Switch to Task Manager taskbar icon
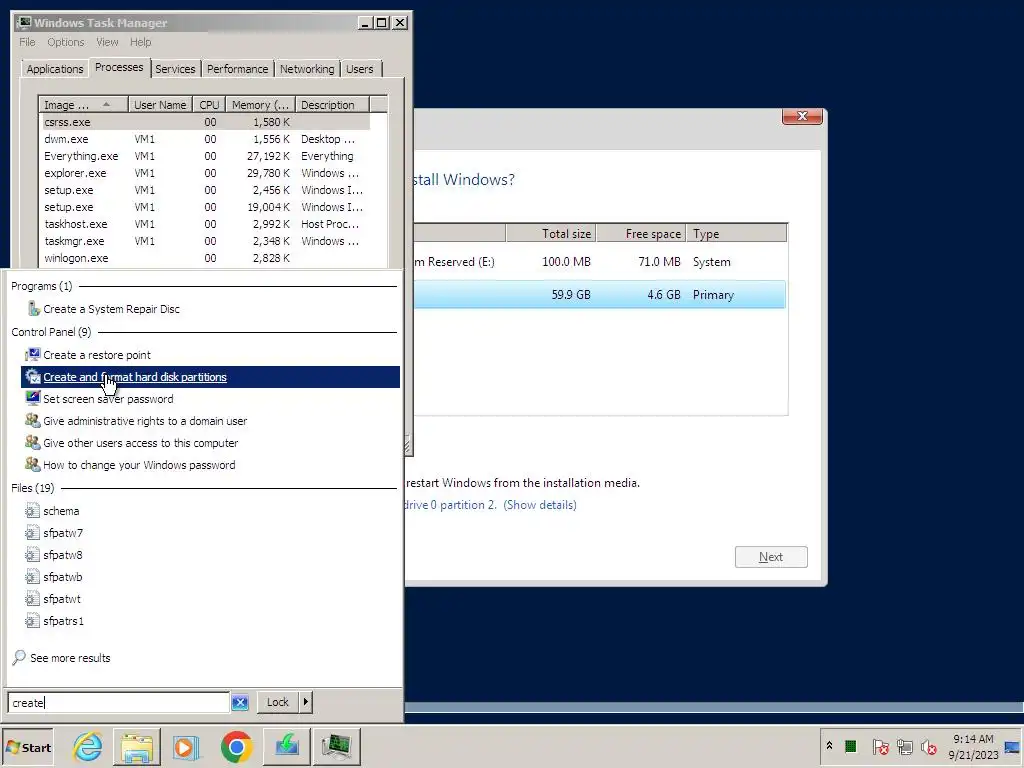 pos(337,746)
